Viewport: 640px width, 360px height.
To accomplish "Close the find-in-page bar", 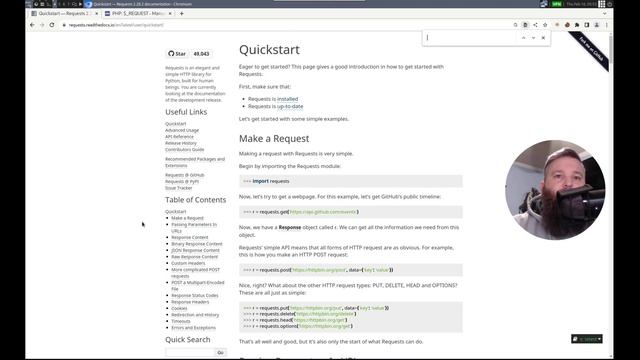I will coord(543,38).
